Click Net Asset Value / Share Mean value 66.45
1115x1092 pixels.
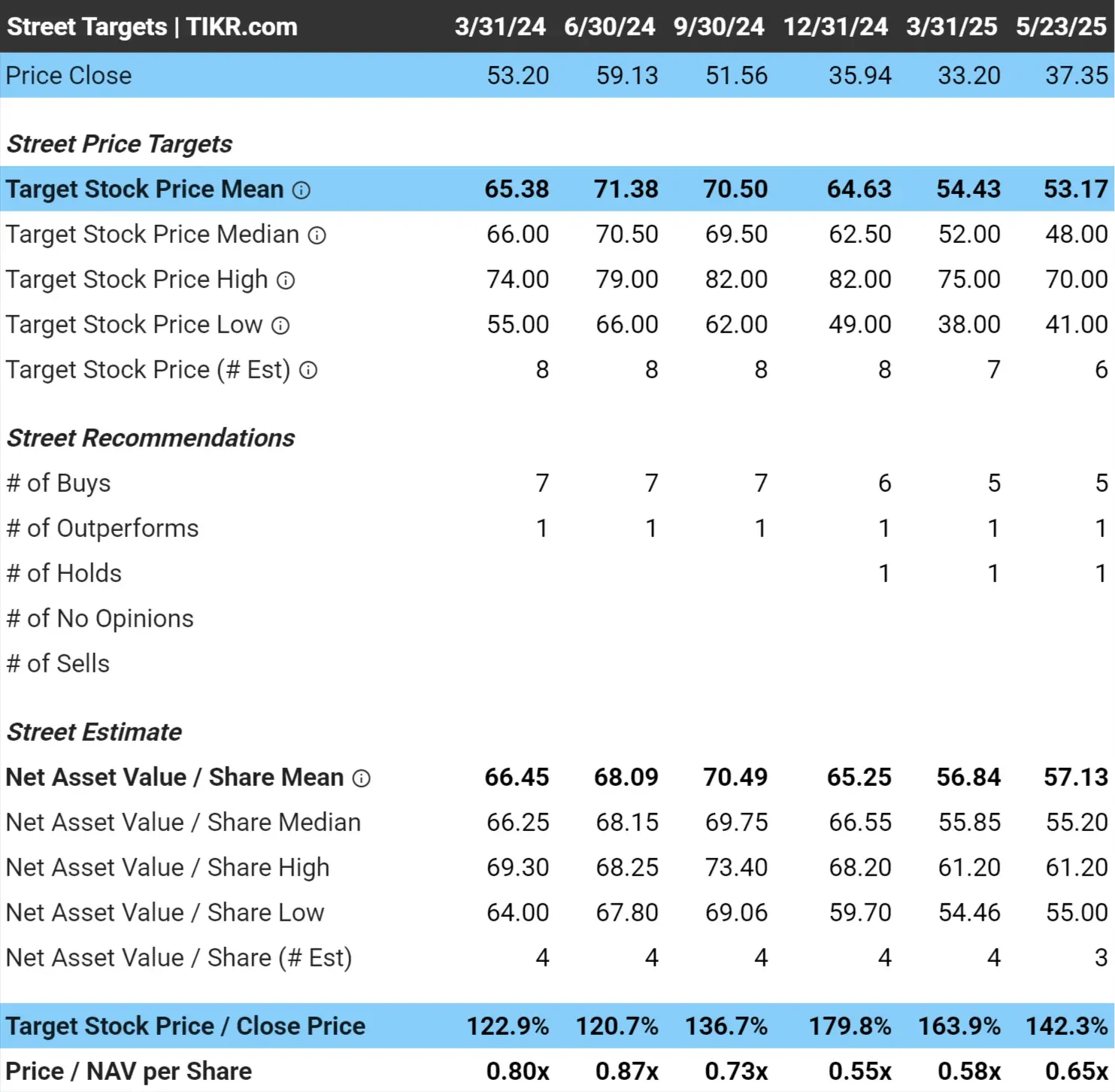[x=517, y=777]
